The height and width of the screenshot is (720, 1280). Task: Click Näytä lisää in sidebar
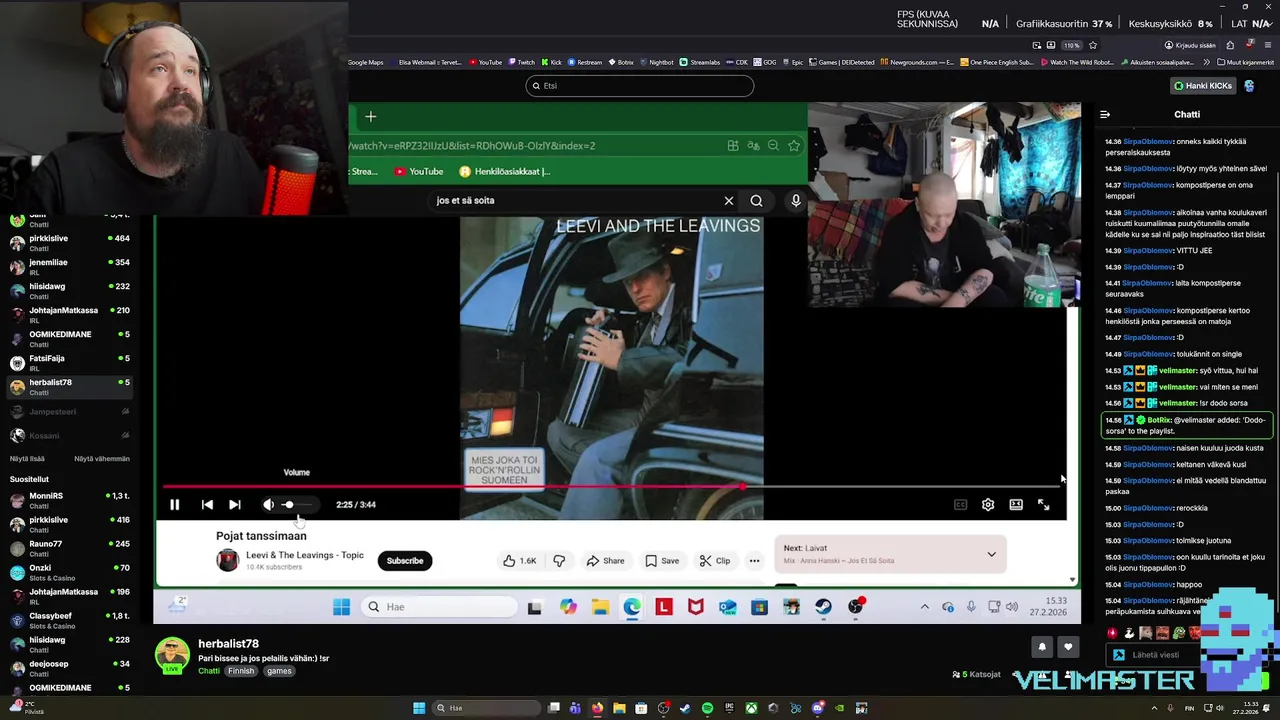27,459
